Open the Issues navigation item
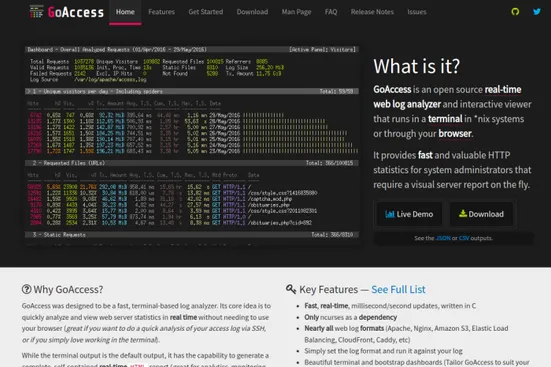551x367 pixels. click(417, 12)
